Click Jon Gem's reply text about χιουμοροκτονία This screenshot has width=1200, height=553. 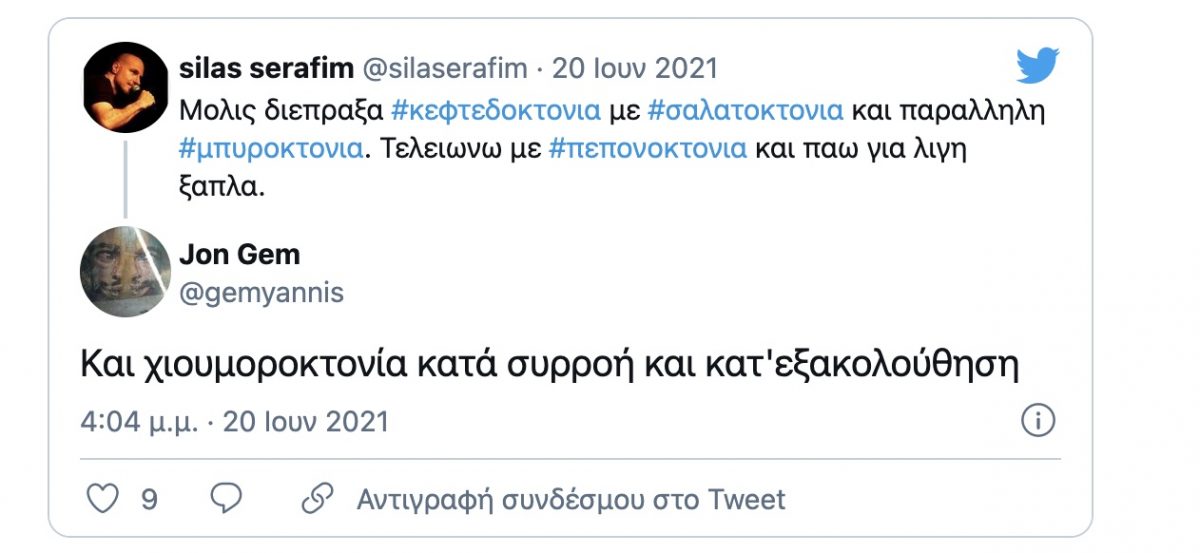coord(549,365)
